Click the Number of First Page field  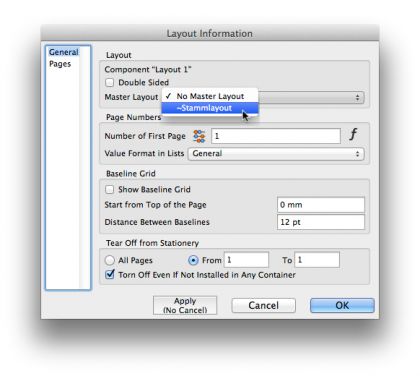pyautogui.click(x=276, y=136)
